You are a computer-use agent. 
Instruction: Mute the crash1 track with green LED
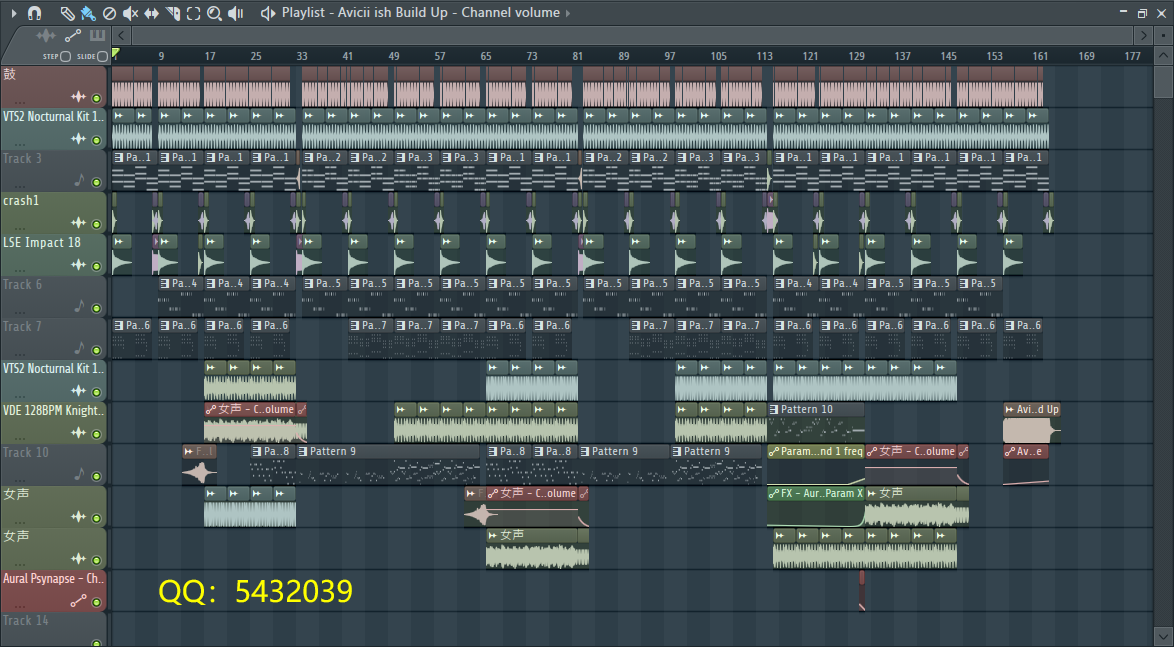coord(96,224)
